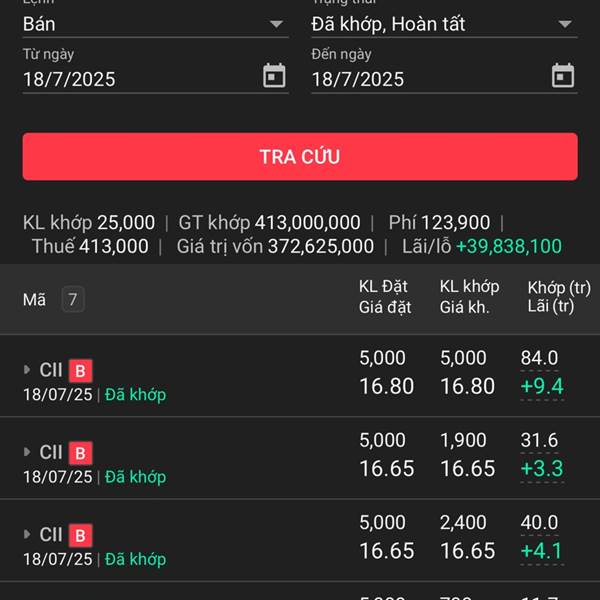
Task: Tap the Lãi/lỗ total +39,838,100
Action: pyautogui.click(x=509, y=246)
